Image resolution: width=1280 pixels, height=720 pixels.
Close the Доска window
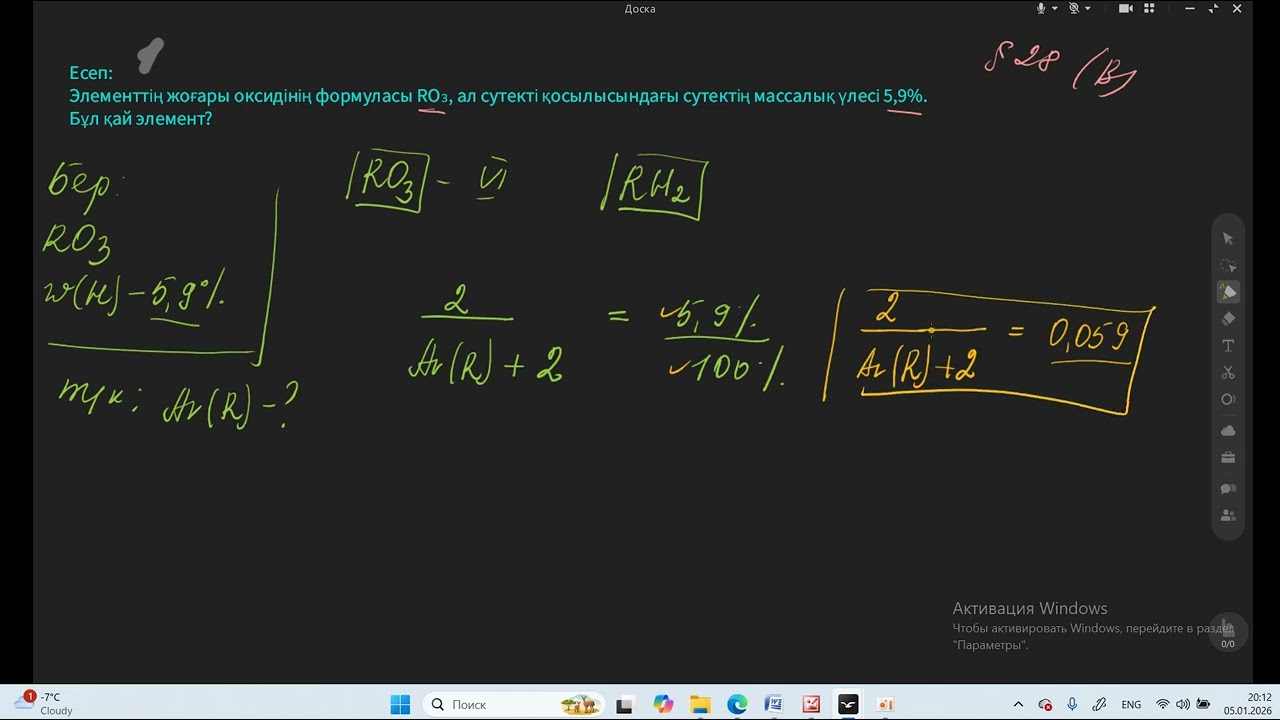(1237, 8)
